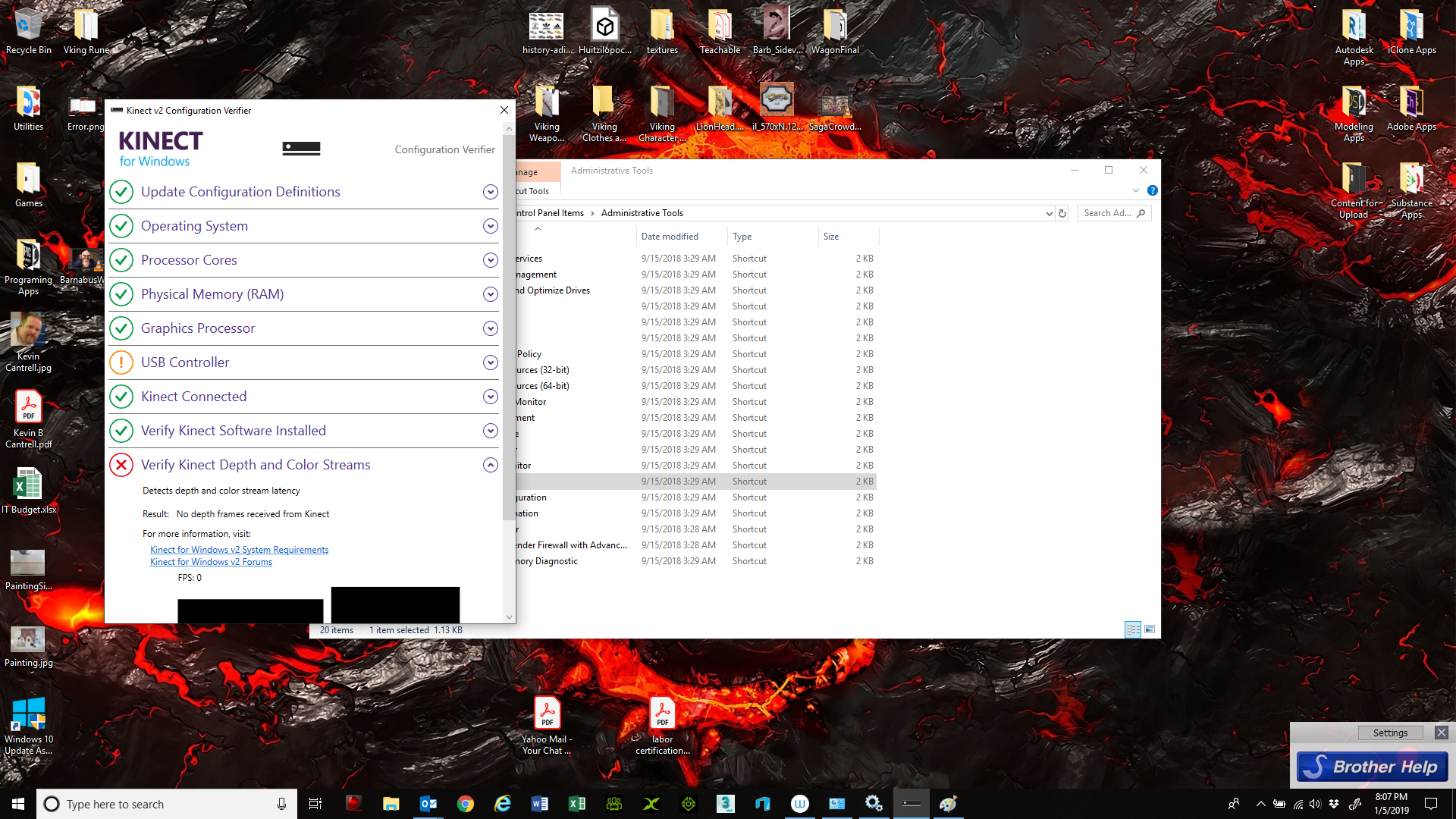Viewport: 1456px width, 819px height.
Task: Open address bar history dropdown
Action: tap(1049, 213)
